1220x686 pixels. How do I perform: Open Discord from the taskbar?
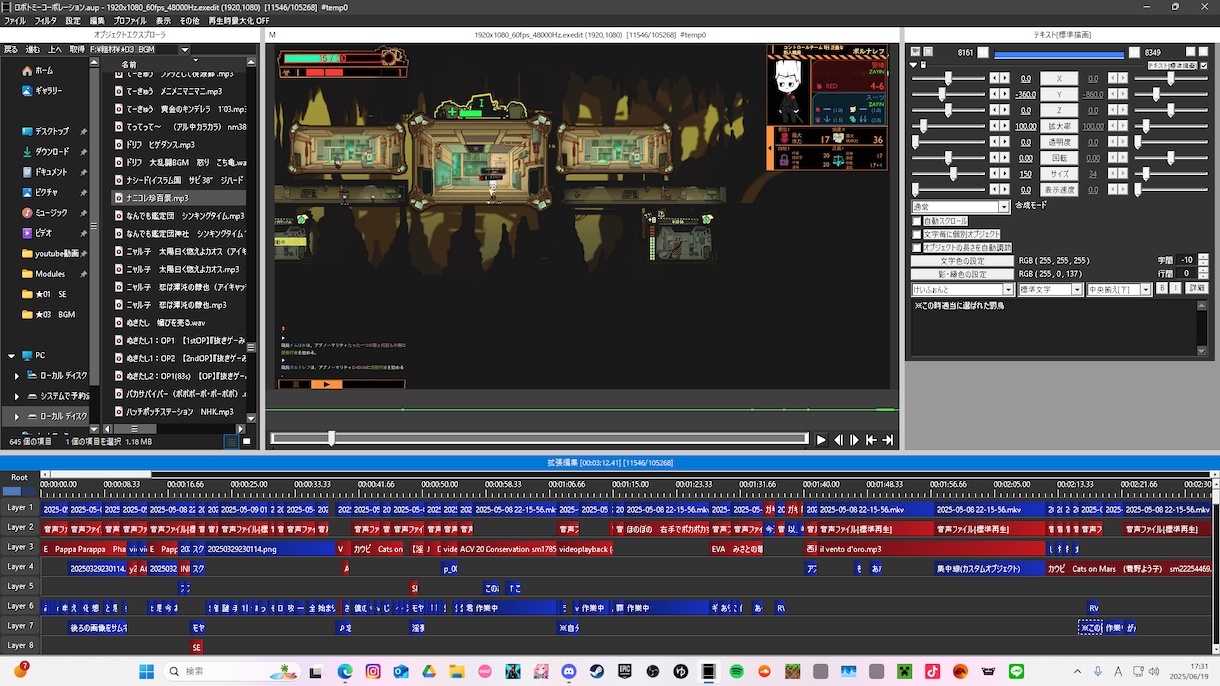click(569, 671)
